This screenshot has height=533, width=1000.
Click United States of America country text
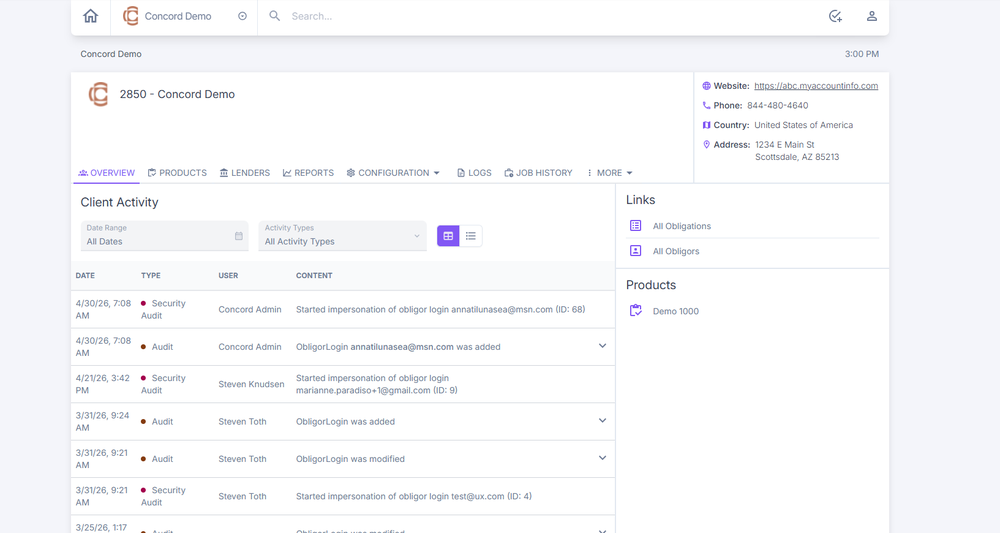point(804,125)
